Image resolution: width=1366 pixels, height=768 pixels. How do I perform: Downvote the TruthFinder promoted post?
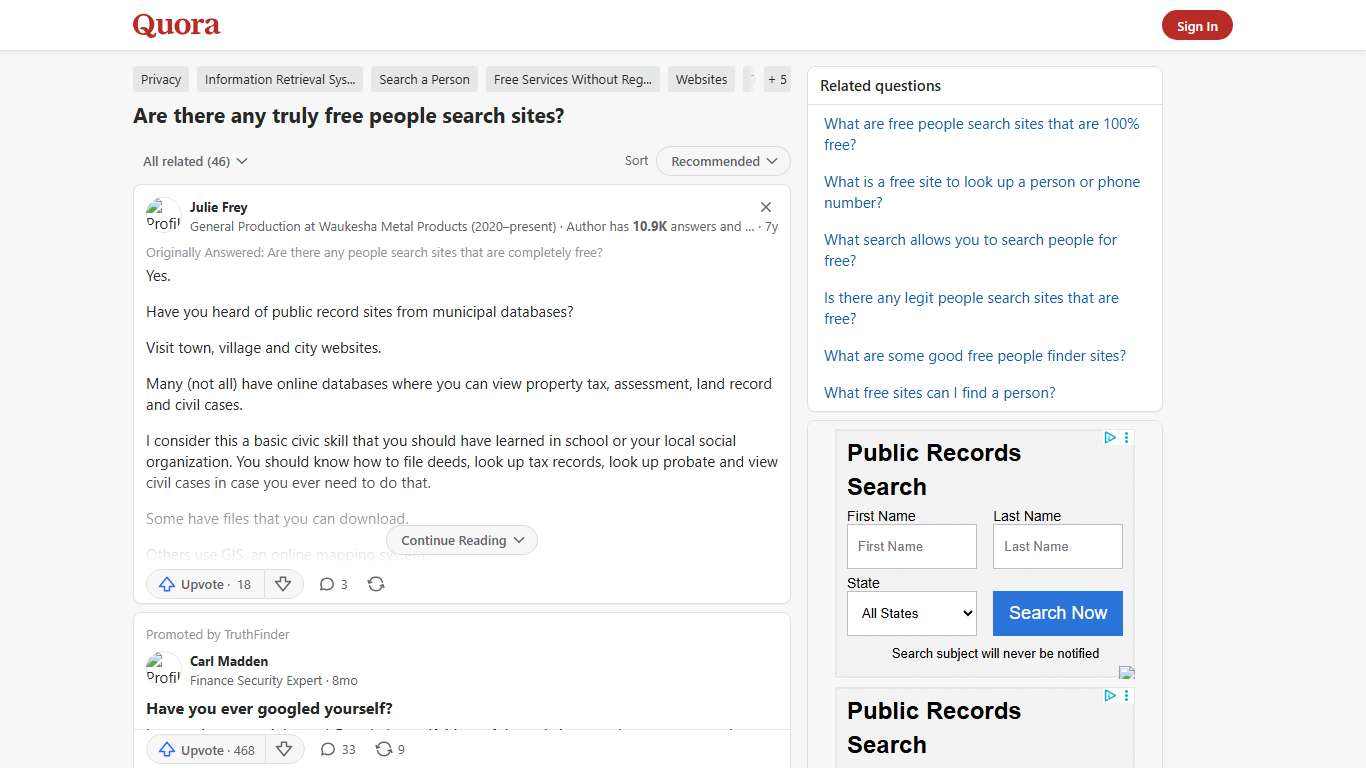(283, 749)
